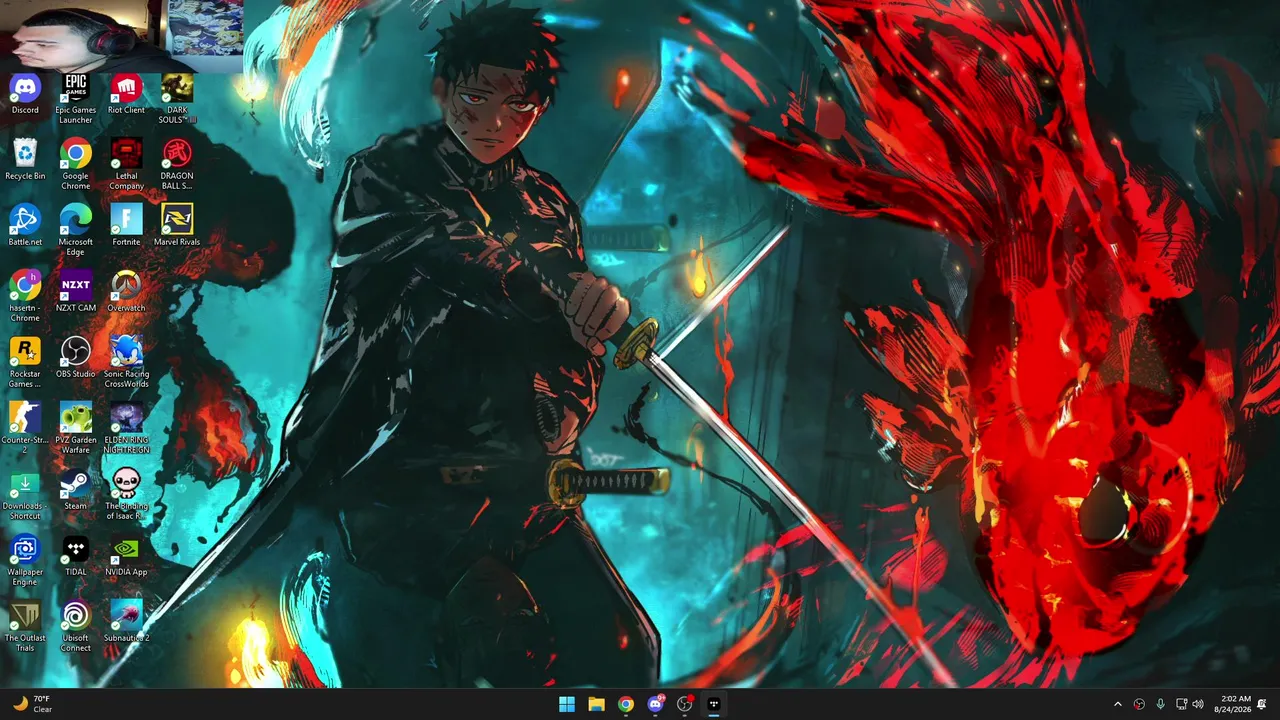Screen dimensions: 1280x720
Task: Select the Dark Souls III desktop icon
Action: click(x=177, y=99)
